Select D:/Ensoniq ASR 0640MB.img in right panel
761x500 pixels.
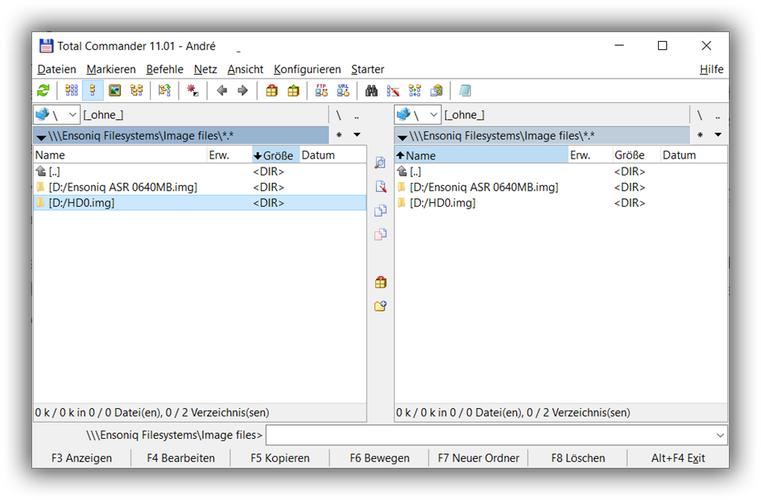(x=561, y=187)
